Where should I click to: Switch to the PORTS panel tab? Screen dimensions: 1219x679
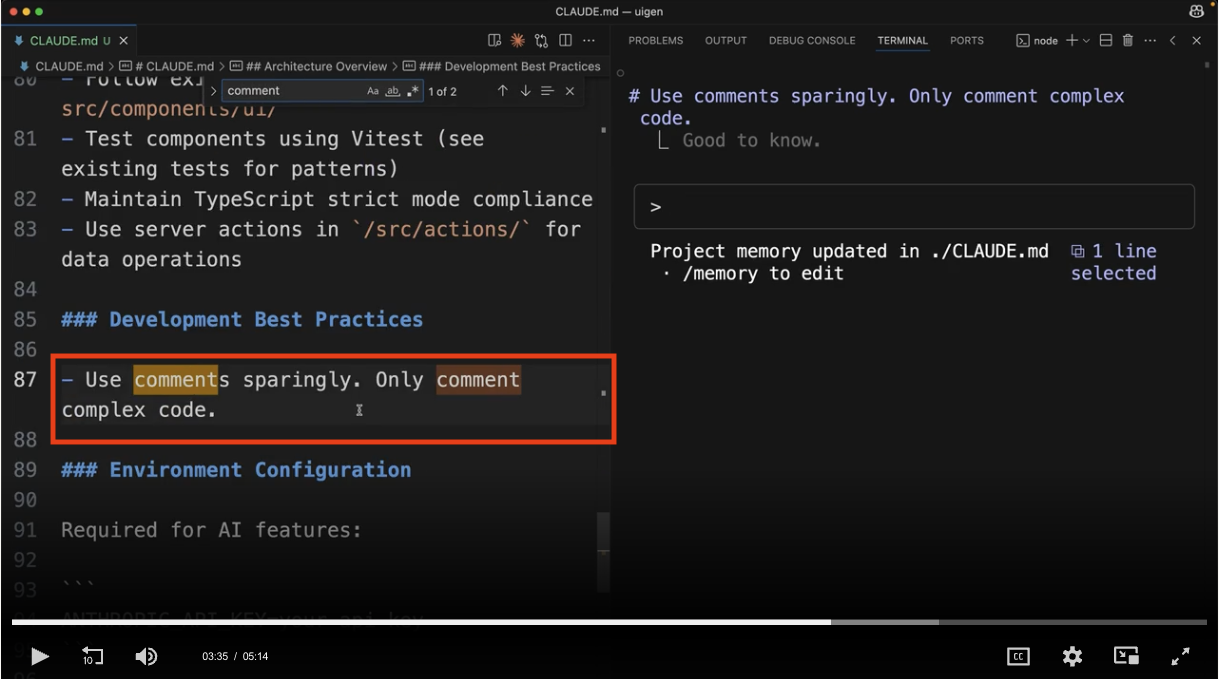coord(967,41)
